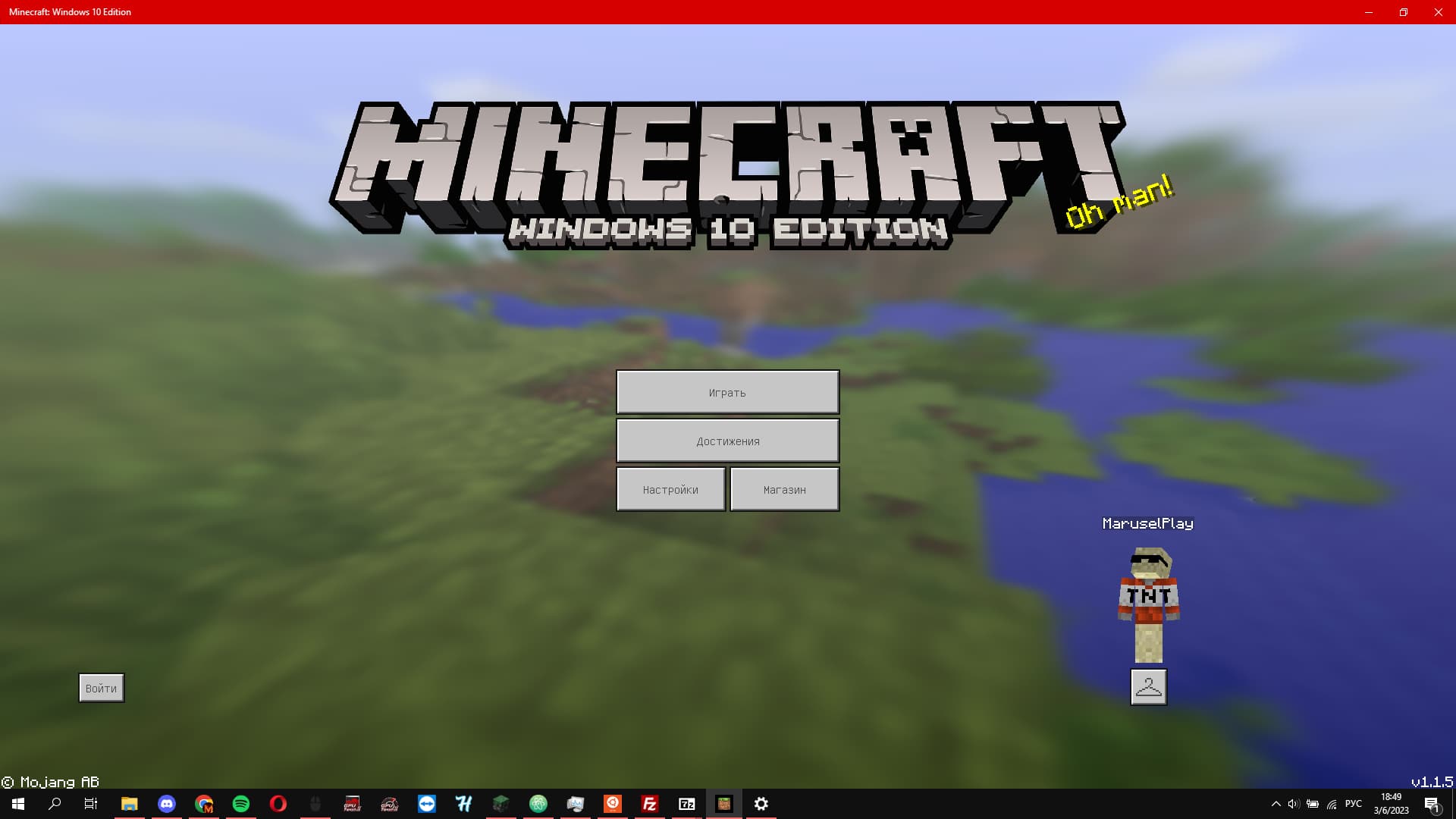Viewport: 1456px width, 819px height.
Task: Open Настройки (Settings) menu
Action: point(670,489)
